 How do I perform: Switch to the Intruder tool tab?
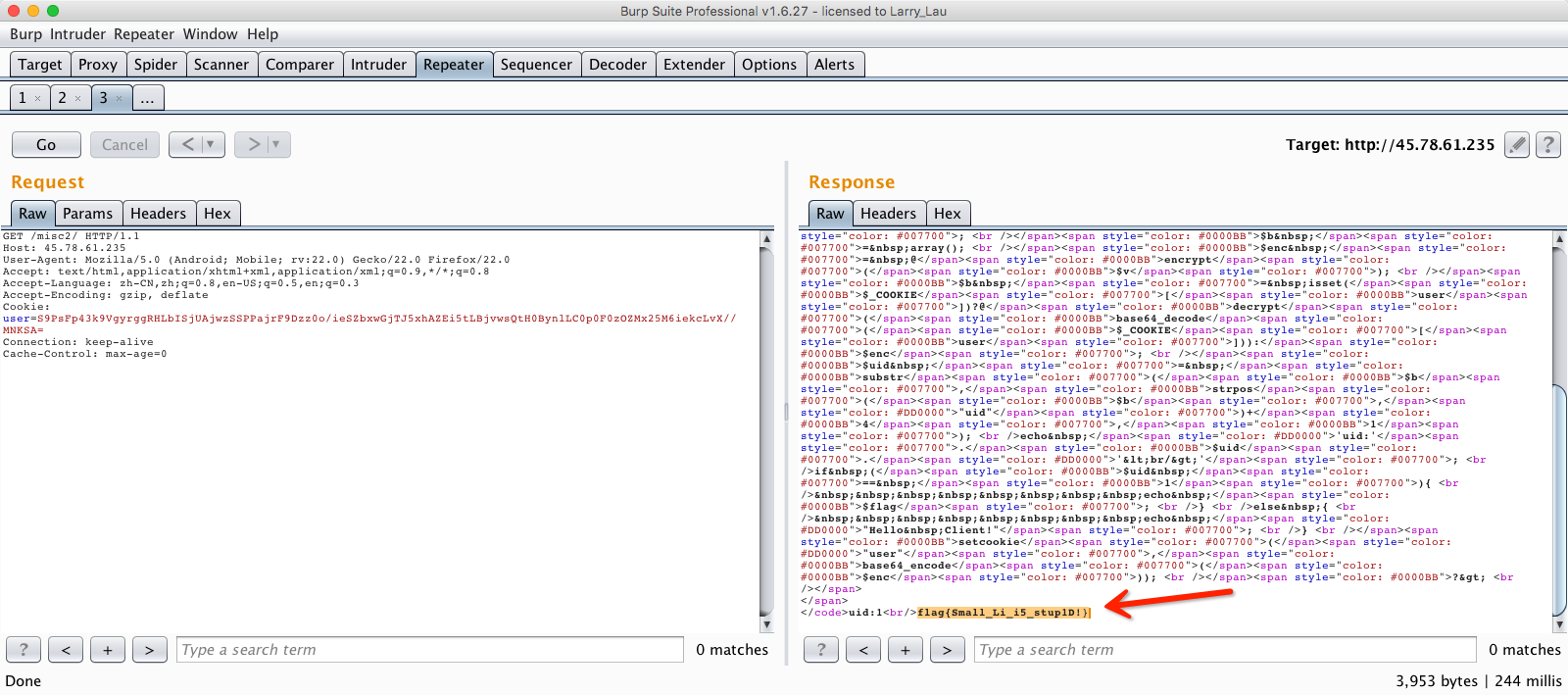378,64
